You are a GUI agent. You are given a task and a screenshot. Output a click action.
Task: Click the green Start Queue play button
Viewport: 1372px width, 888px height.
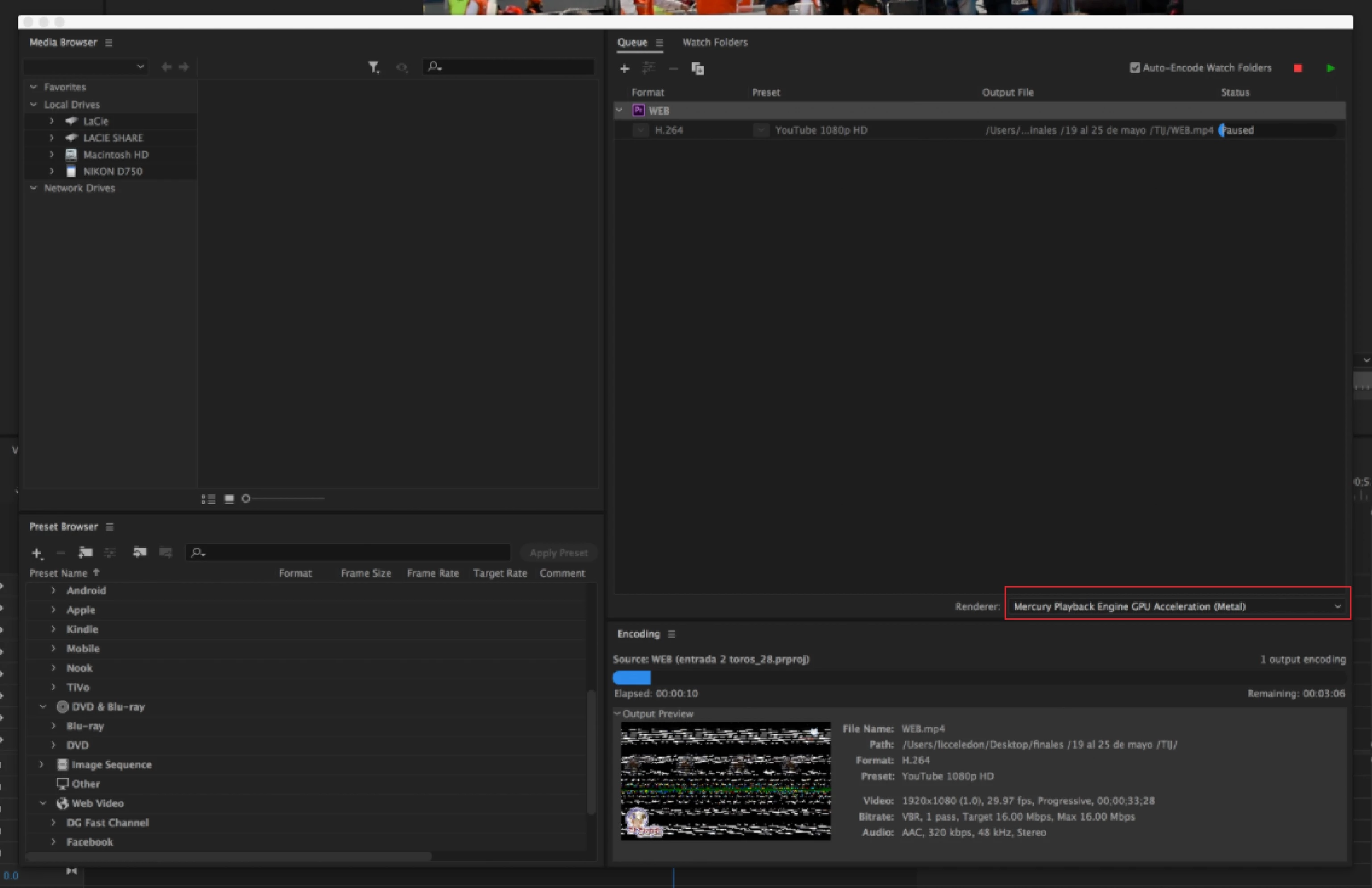click(1330, 68)
